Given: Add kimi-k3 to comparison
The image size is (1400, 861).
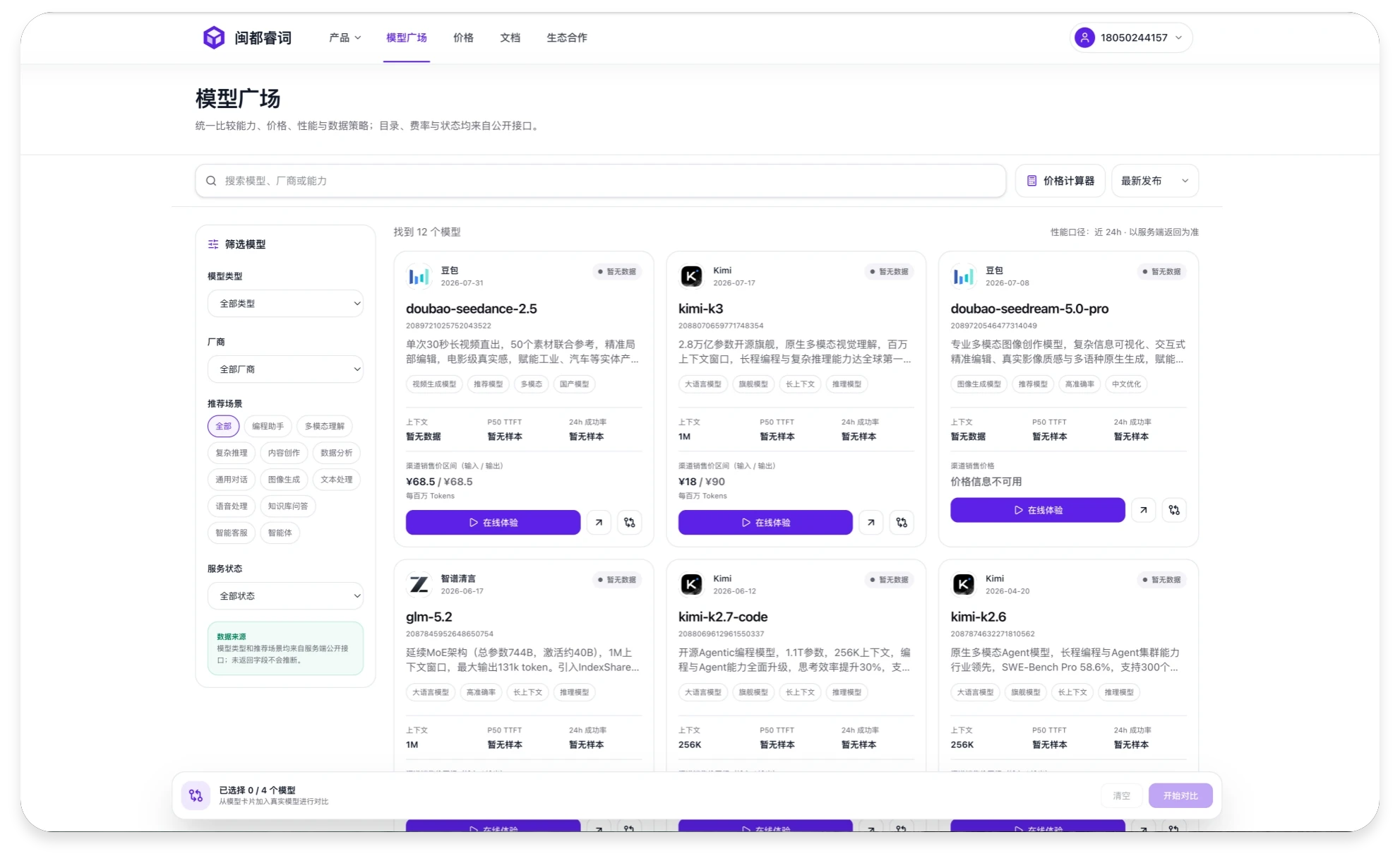Looking at the screenshot, I should (x=902, y=523).
